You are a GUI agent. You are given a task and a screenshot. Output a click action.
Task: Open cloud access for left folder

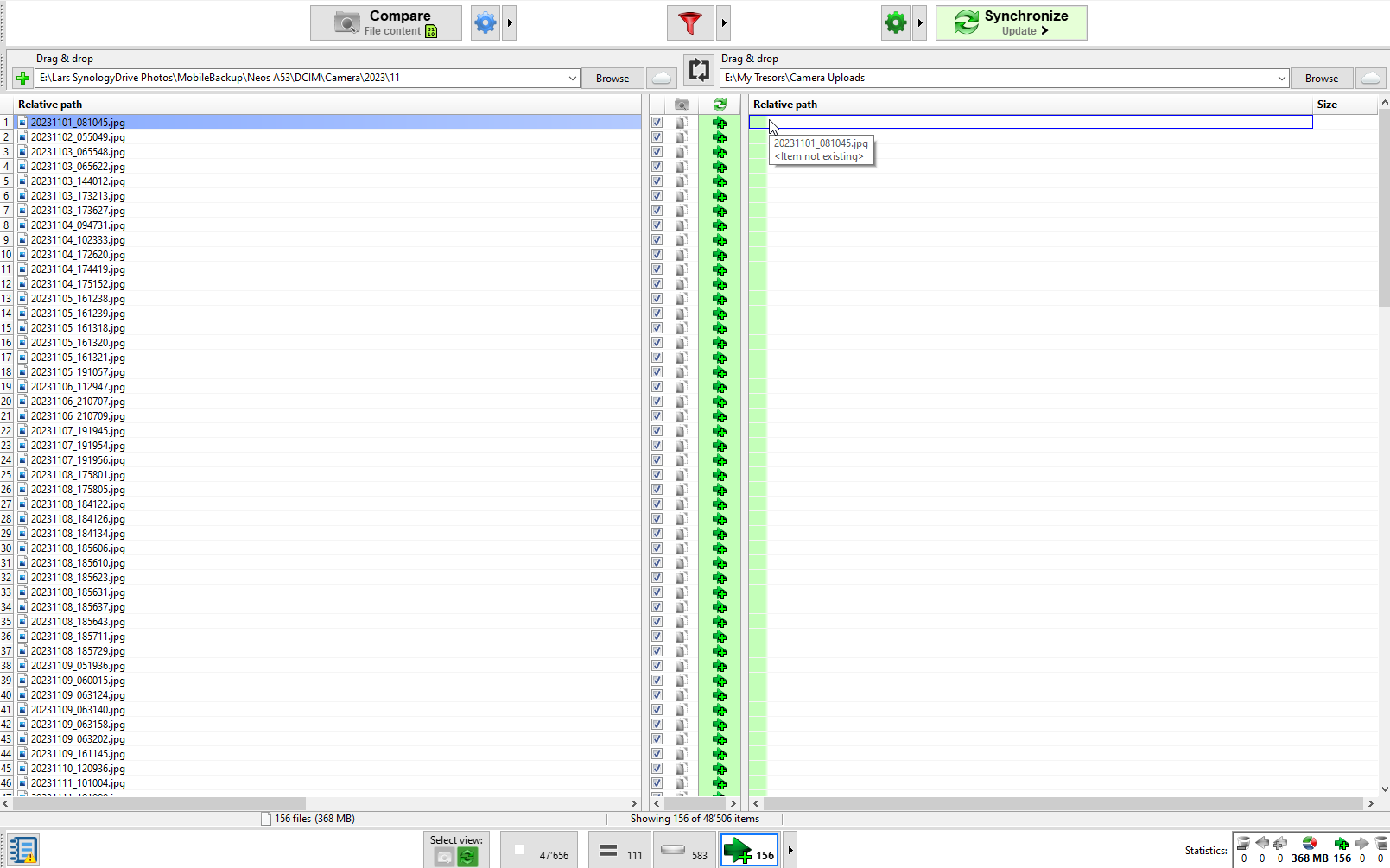pos(662,79)
